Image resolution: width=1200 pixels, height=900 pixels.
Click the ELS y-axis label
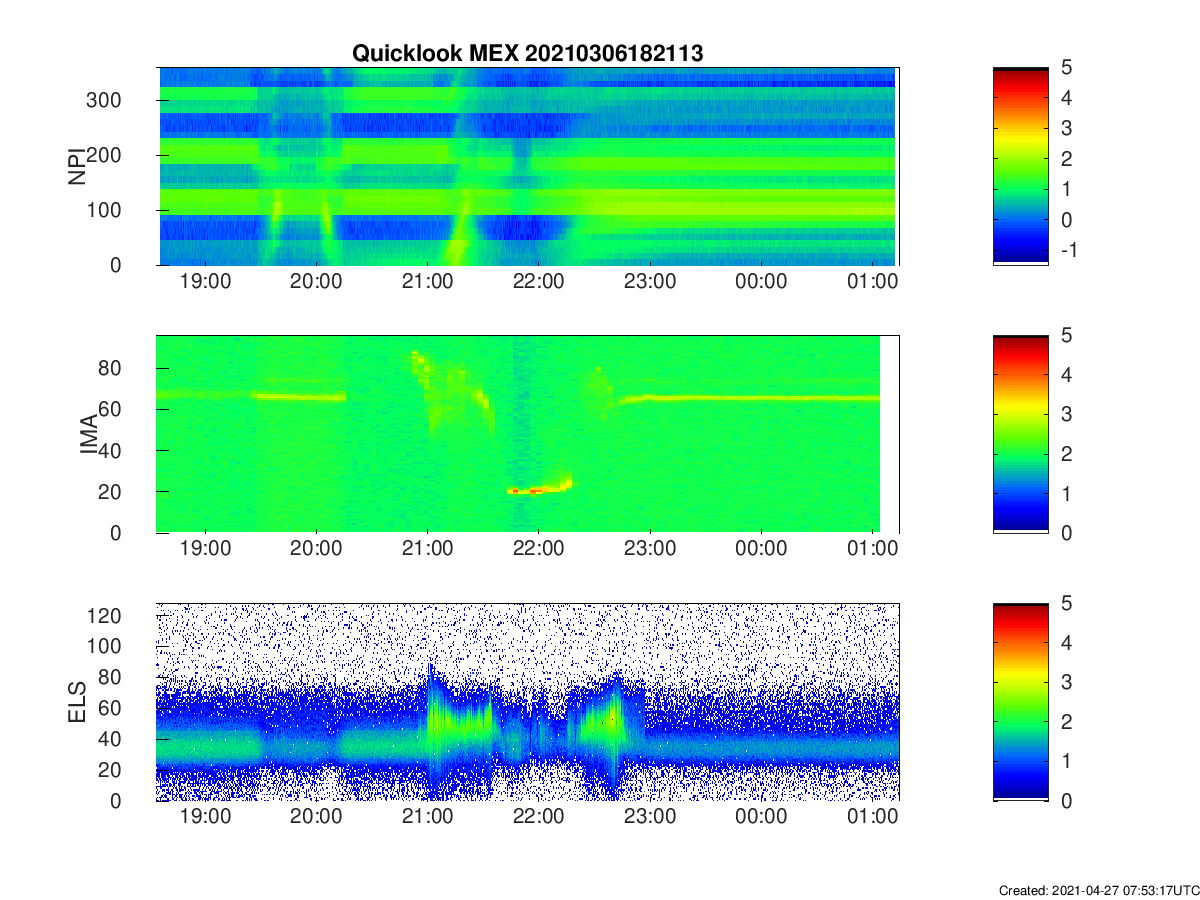coord(76,702)
